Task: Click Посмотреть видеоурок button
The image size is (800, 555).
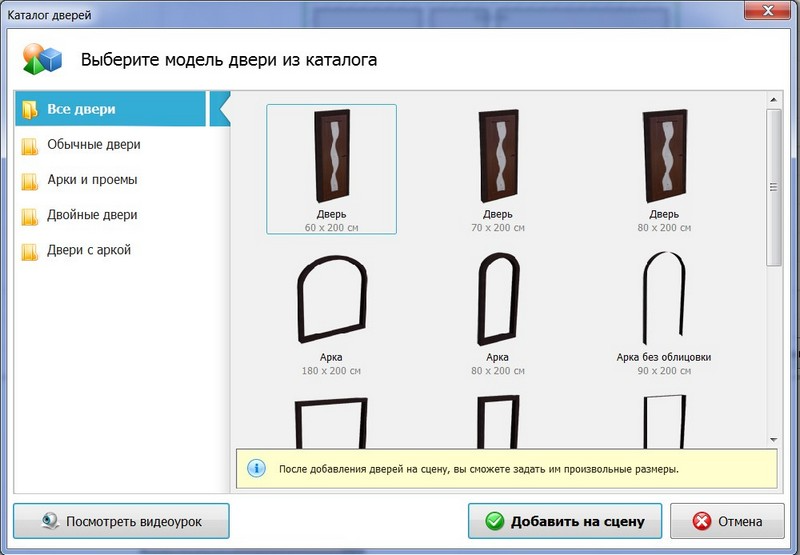Action: click(121, 521)
